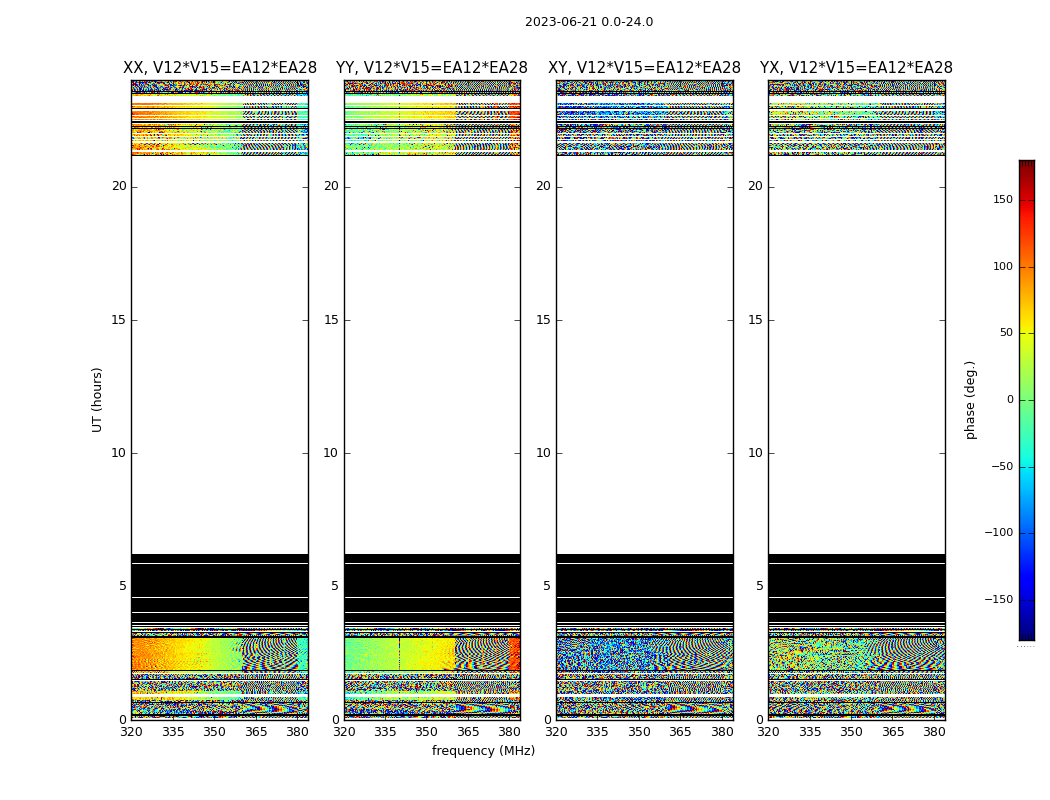The height and width of the screenshot is (800, 1050).
Task: Click the YY, V12*V15=EA12*EA28 panel title
Action: tap(432, 68)
